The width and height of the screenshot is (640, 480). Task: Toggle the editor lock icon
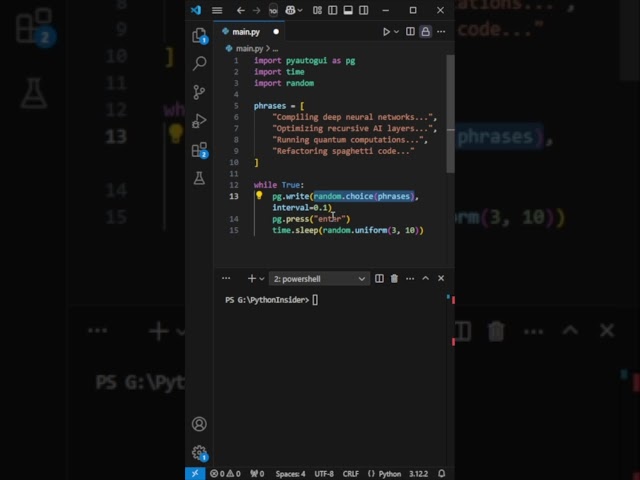coord(426,32)
